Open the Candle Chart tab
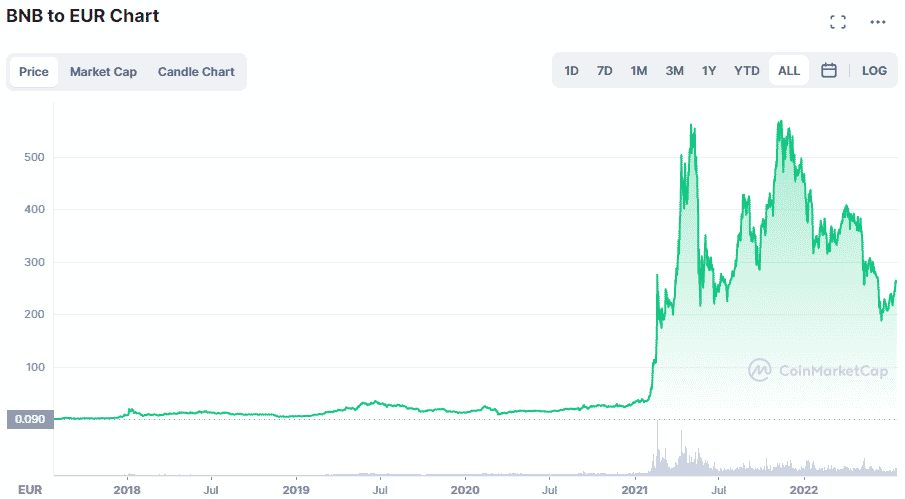Screen dimensions: 905x499 pos(196,72)
